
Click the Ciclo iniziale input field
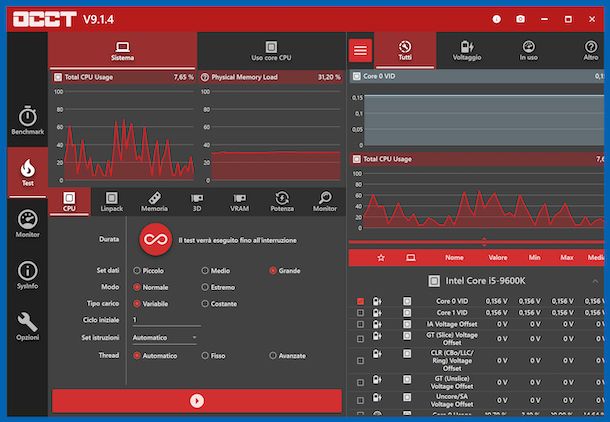[167, 320]
